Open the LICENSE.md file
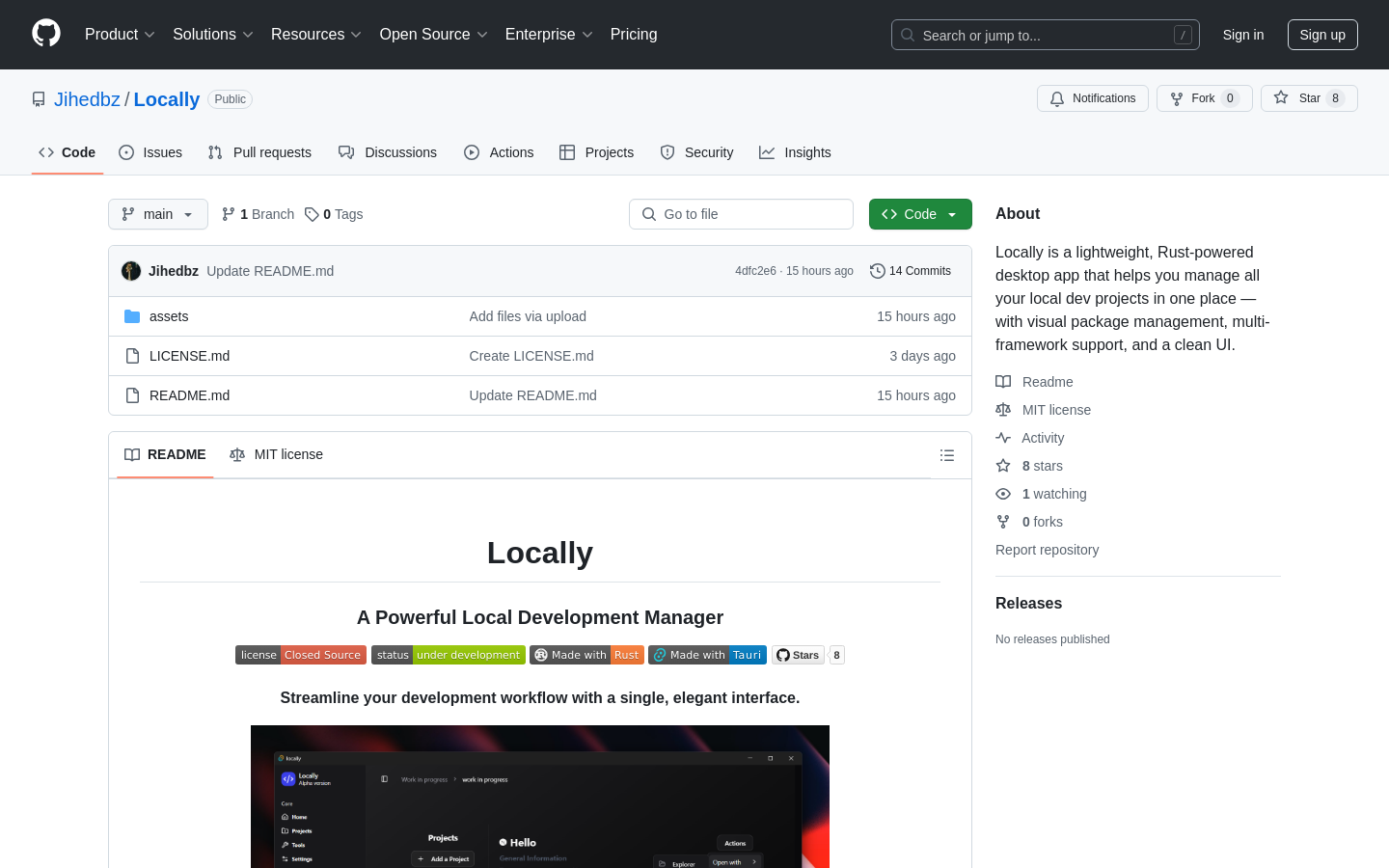1389x868 pixels. coord(189,356)
